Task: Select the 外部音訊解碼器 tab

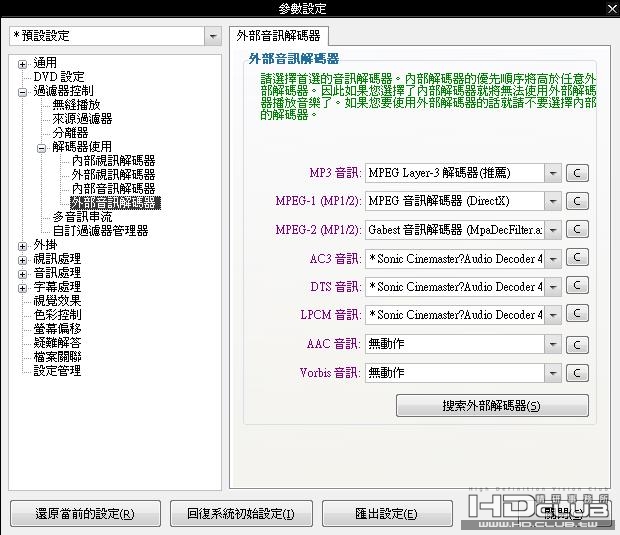Action: pyautogui.click(x=278, y=36)
